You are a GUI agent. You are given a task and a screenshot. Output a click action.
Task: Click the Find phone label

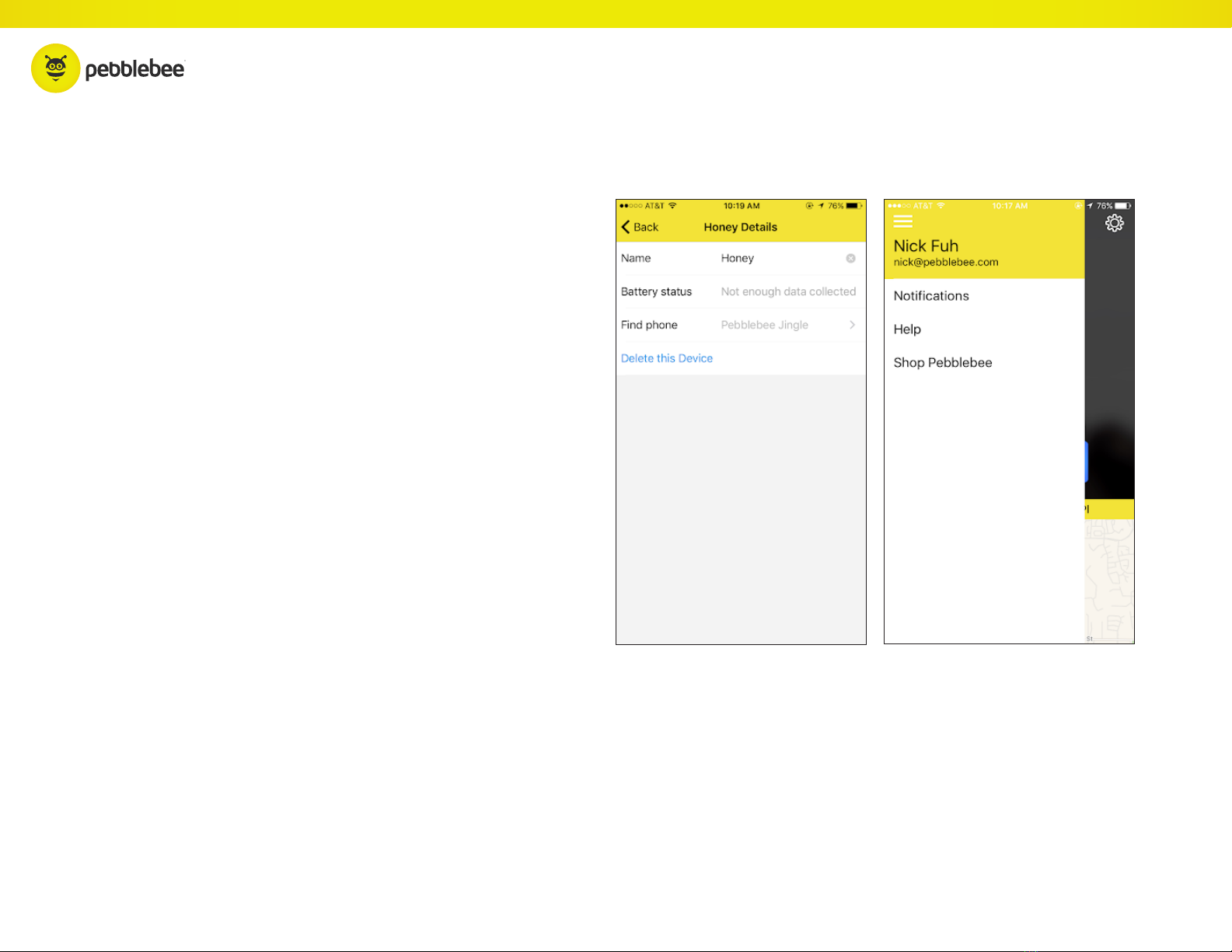click(x=649, y=325)
